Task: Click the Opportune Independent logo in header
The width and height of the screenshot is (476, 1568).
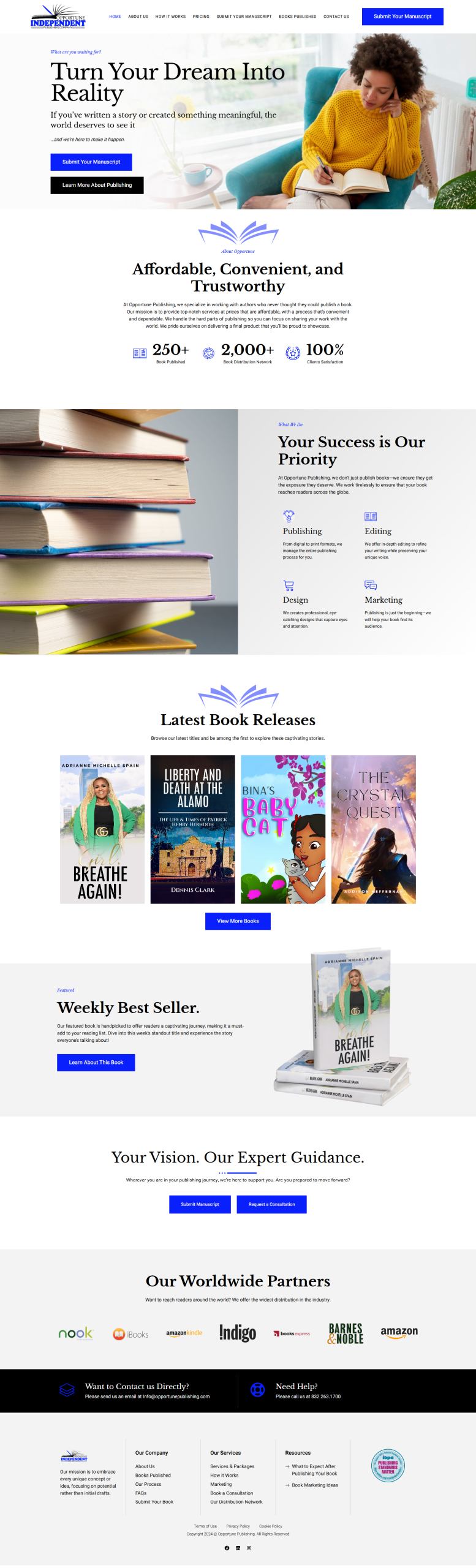Action: (x=58, y=17)
